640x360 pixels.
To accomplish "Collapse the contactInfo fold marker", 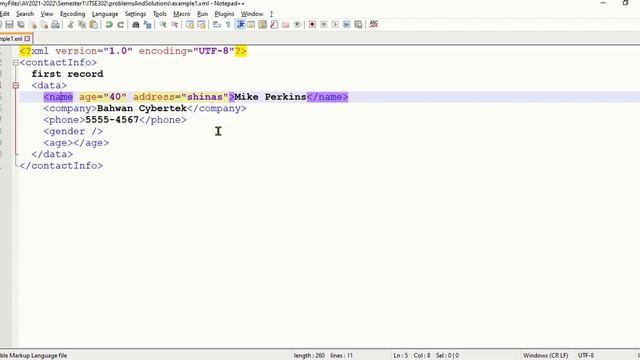I will tap(16, 62).
